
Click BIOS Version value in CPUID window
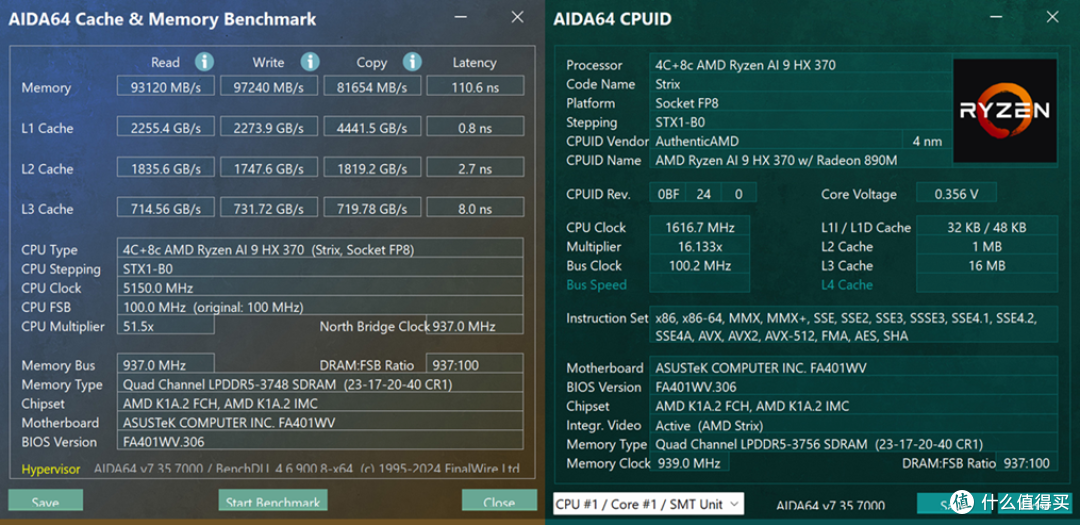click(x=853, y=387)
